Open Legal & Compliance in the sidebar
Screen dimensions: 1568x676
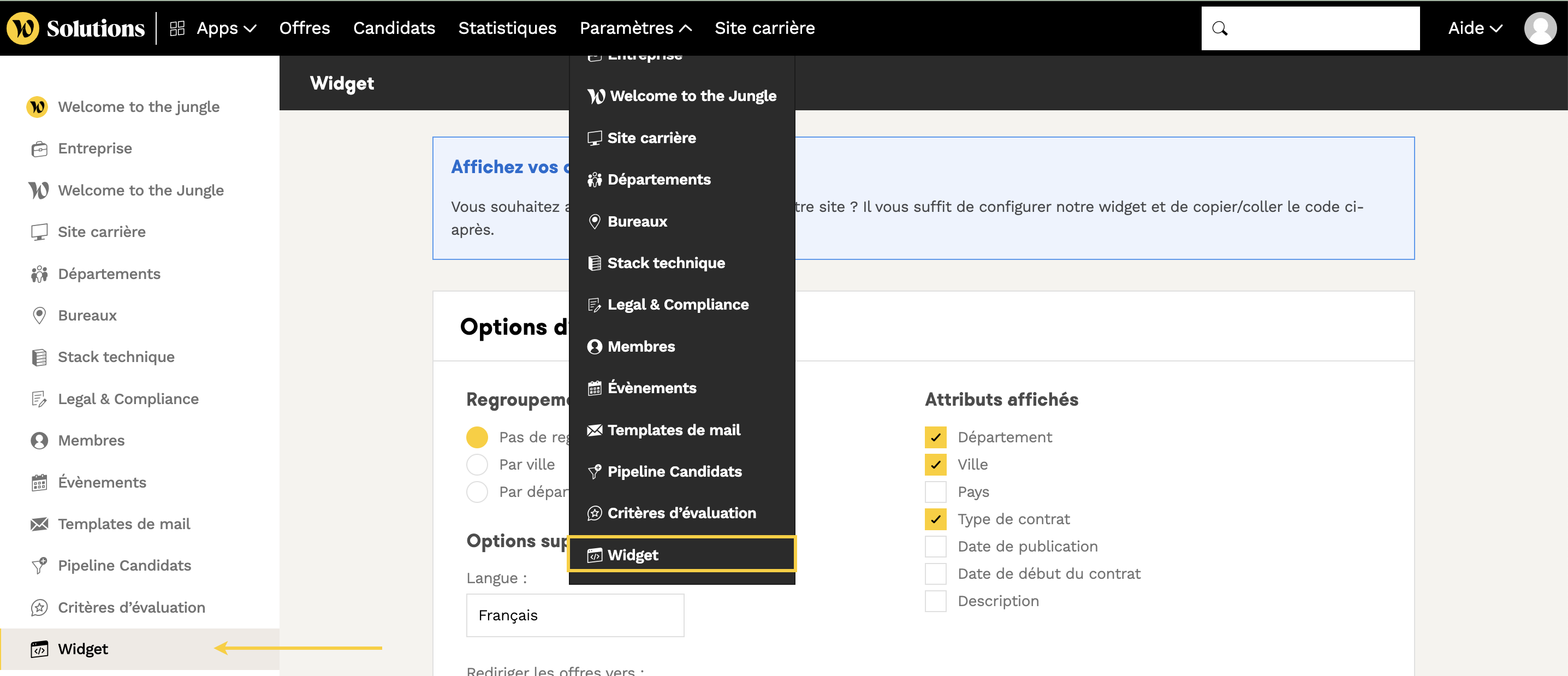[x=128, y=399]
